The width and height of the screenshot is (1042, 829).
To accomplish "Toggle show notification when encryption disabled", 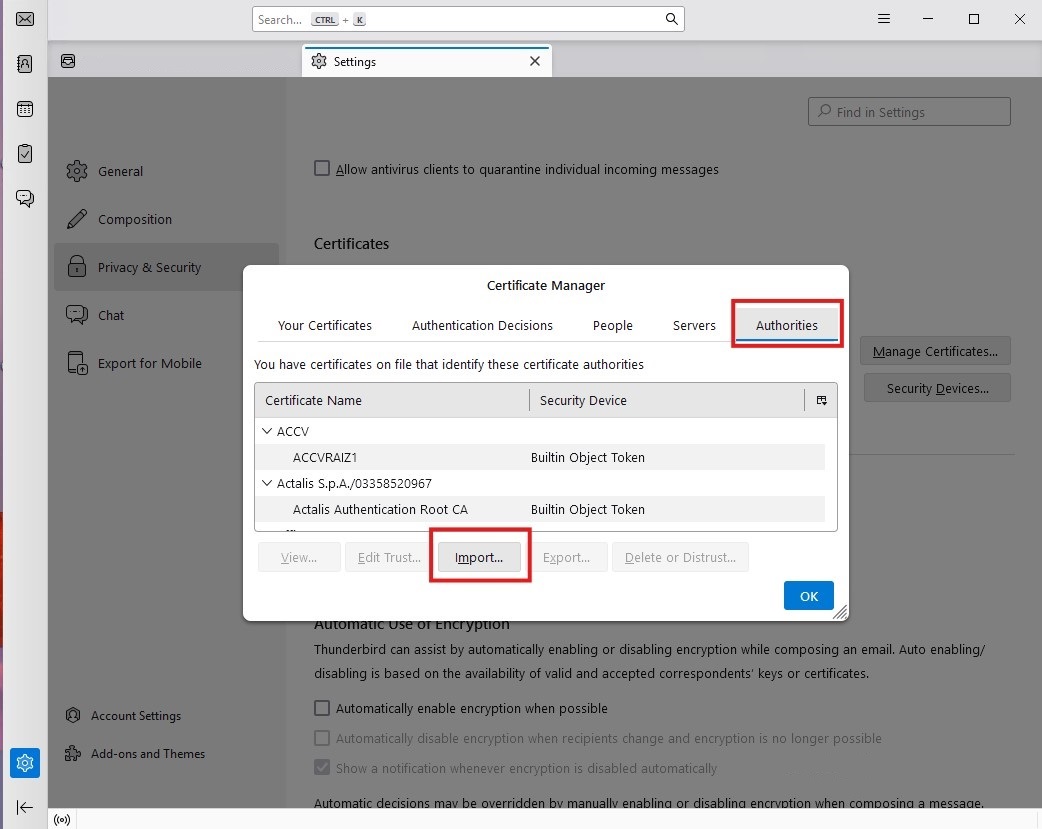I will [322, 768].
